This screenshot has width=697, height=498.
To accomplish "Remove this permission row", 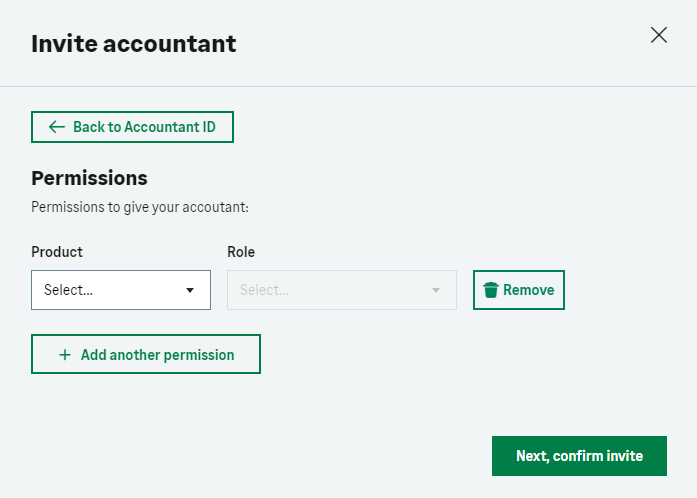I will tap(519, 290).
